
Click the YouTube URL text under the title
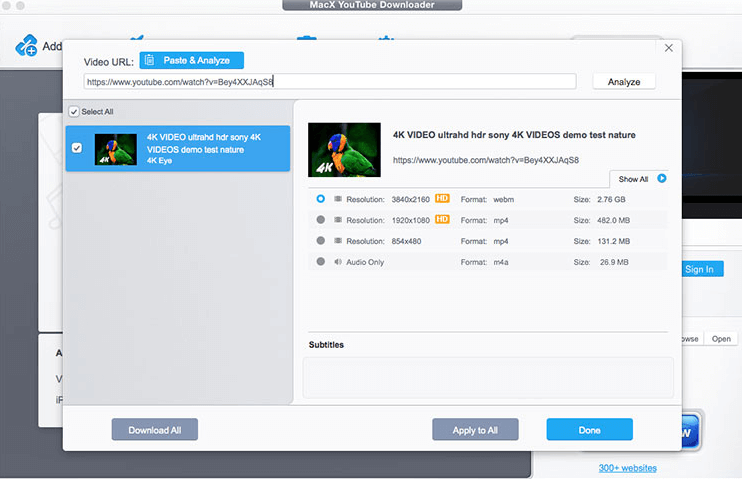(x=486, y=160)
